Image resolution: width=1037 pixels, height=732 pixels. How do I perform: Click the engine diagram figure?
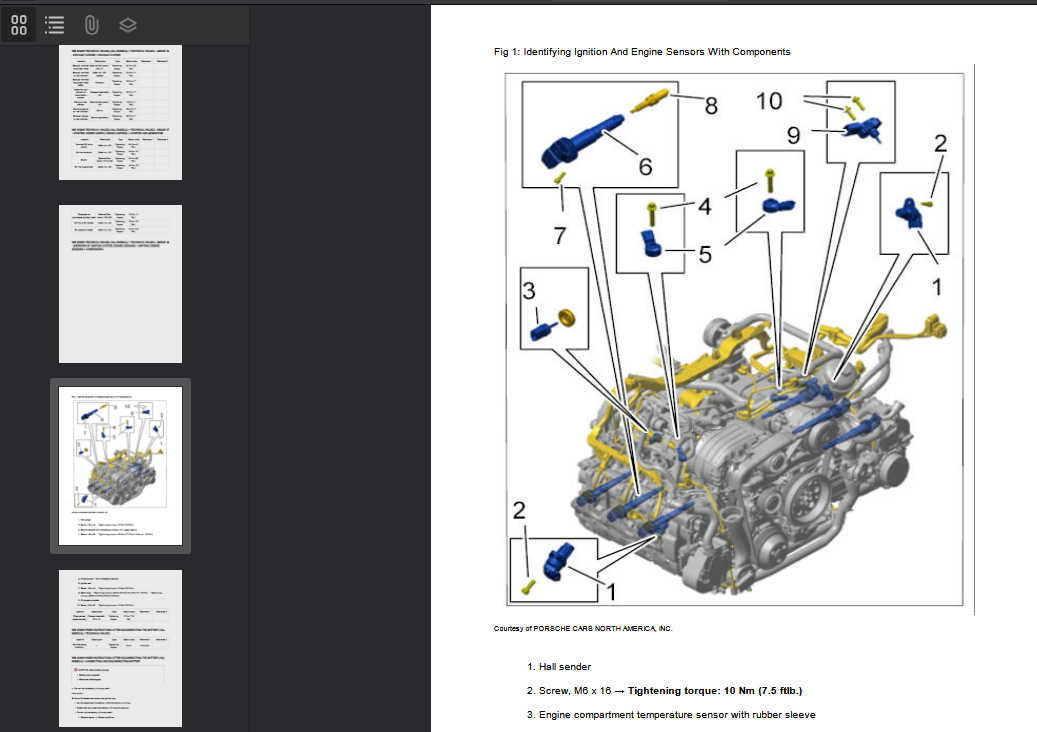[x=734, y=339]
